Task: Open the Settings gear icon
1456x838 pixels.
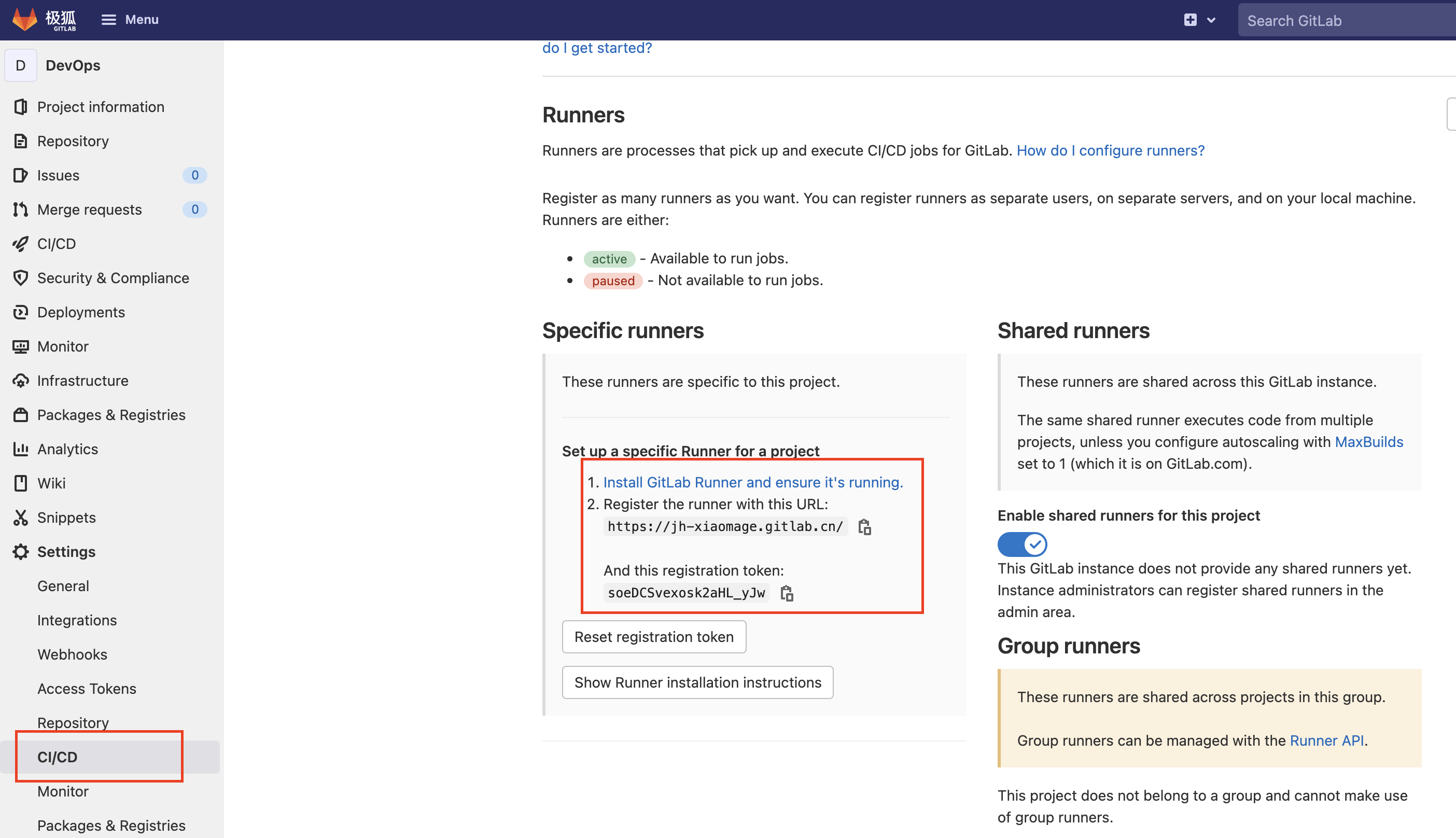Action: tap(21, 551)
